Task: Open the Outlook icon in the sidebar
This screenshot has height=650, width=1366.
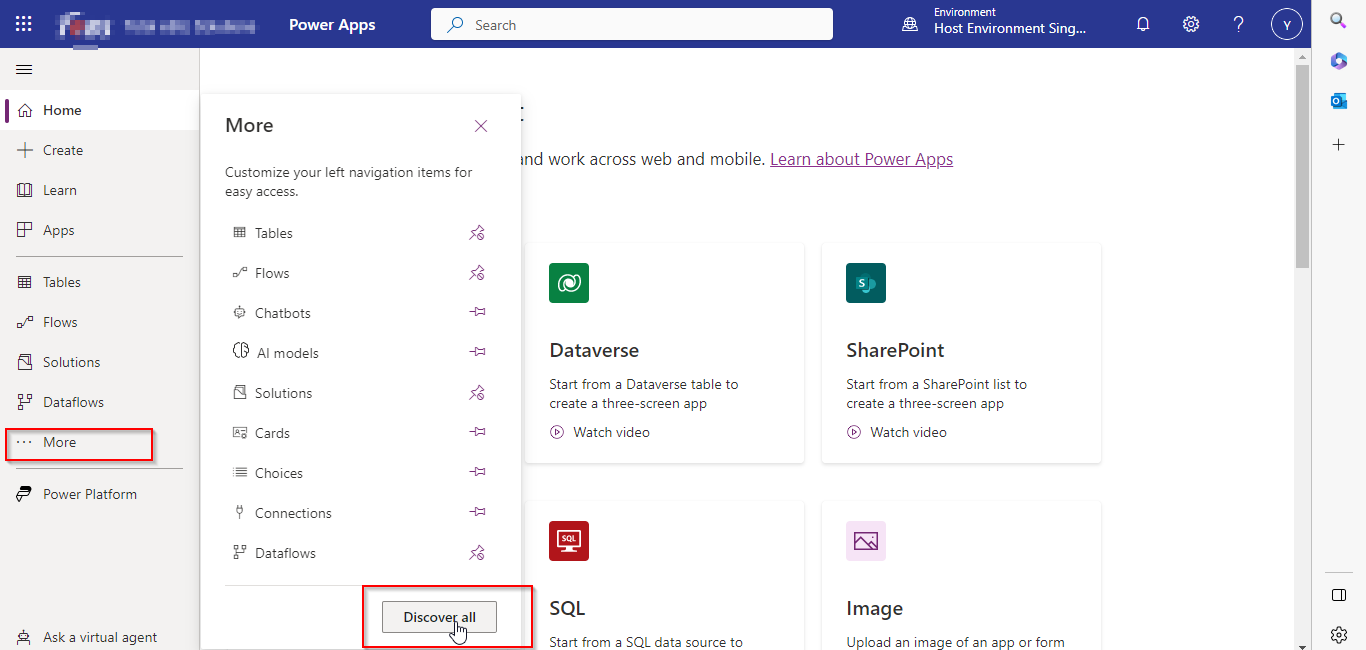Action: (1338, 101)
